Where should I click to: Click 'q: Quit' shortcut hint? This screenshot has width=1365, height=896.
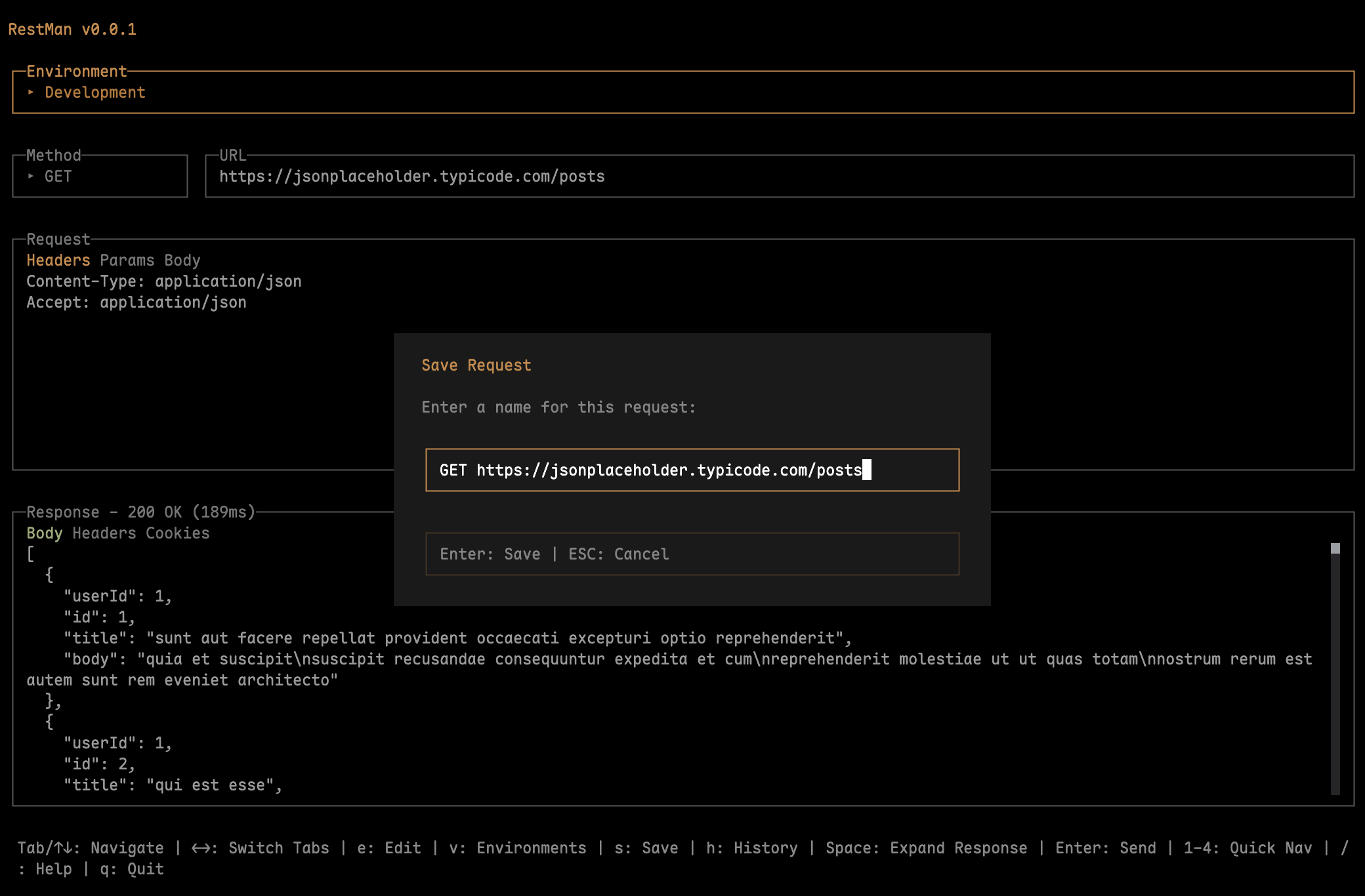tap(131, 869)
